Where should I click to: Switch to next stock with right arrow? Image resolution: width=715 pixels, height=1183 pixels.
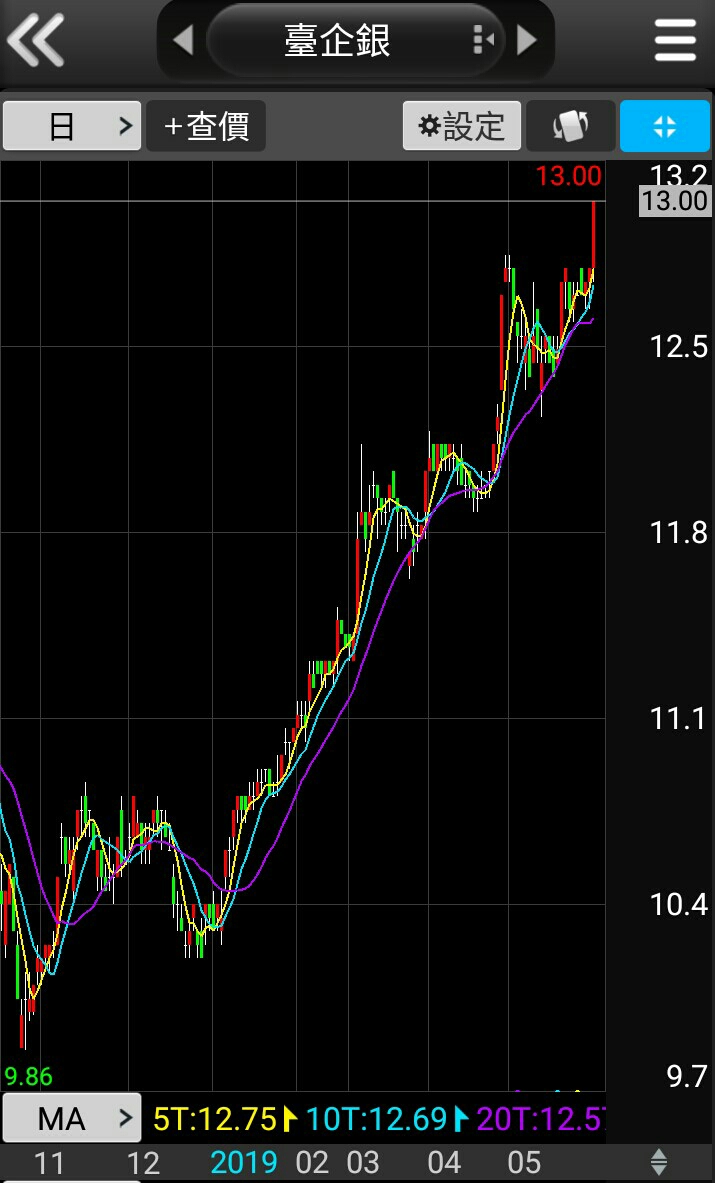click(527, 39)
